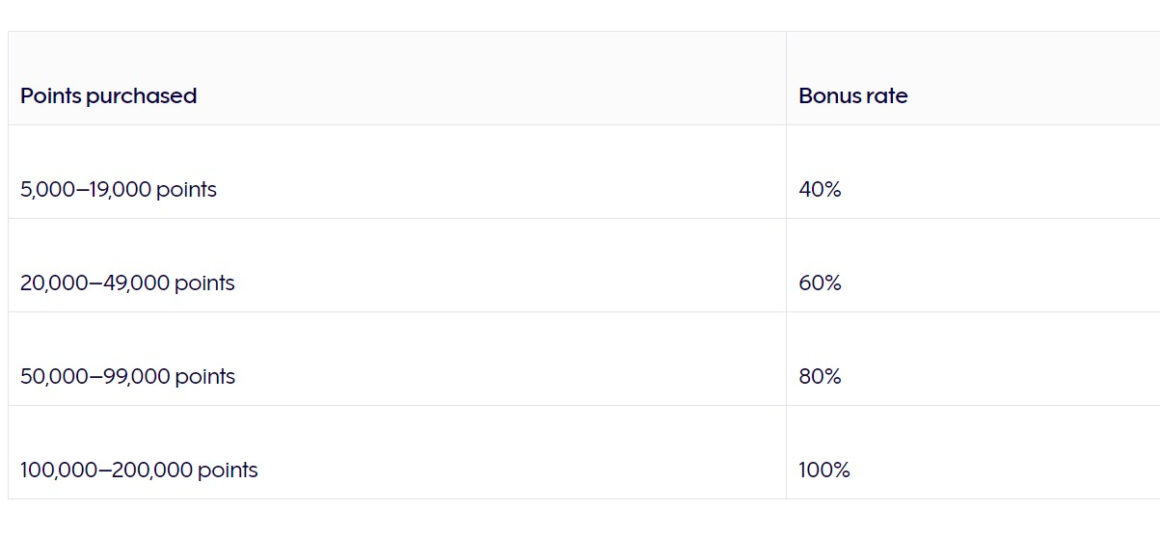Click the word 'points' after 5,000–19,000
1160x538 pixels.
(x=186, y=191)
